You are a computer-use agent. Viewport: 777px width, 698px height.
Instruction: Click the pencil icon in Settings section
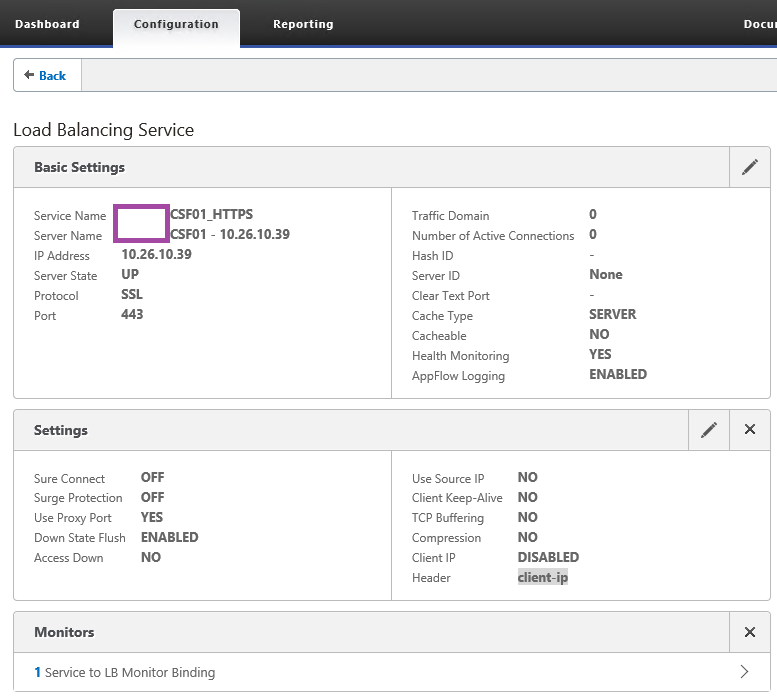click(x=709, y=430)
